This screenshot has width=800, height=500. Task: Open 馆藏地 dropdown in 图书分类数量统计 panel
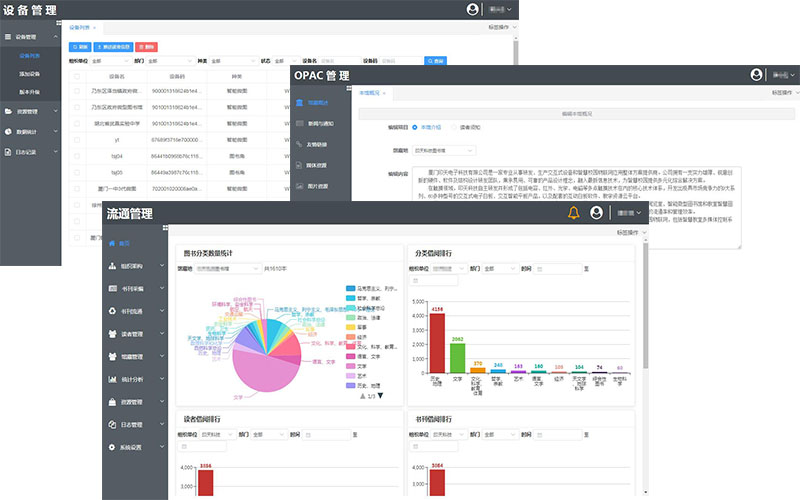[x=228, y=268]
